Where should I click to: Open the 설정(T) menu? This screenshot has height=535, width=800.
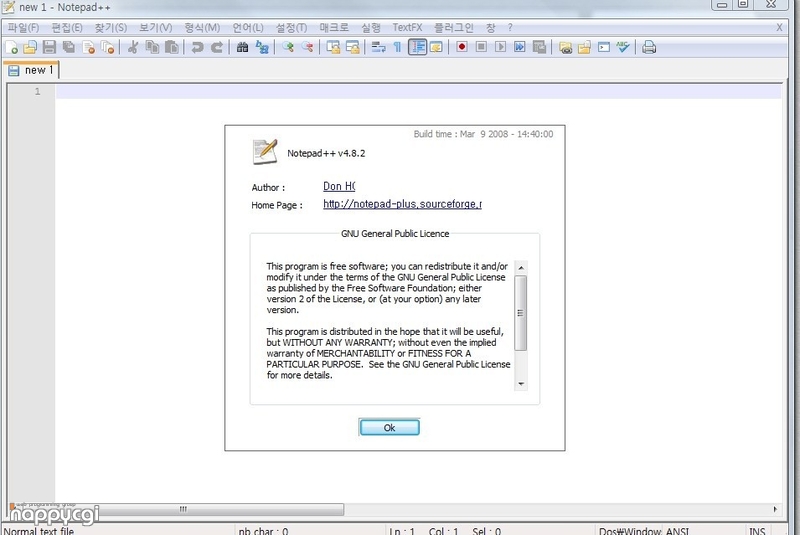[x=291, y=28]
